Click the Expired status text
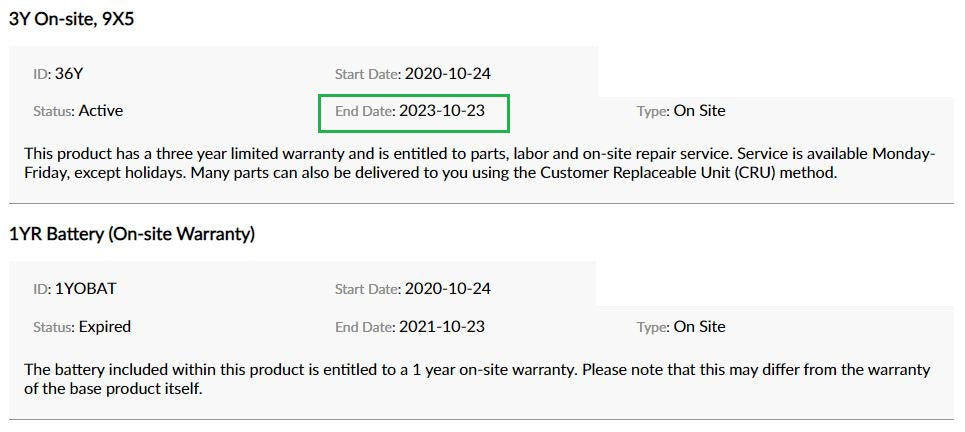The height and width of the screenshot is (432, 965). 105,326
